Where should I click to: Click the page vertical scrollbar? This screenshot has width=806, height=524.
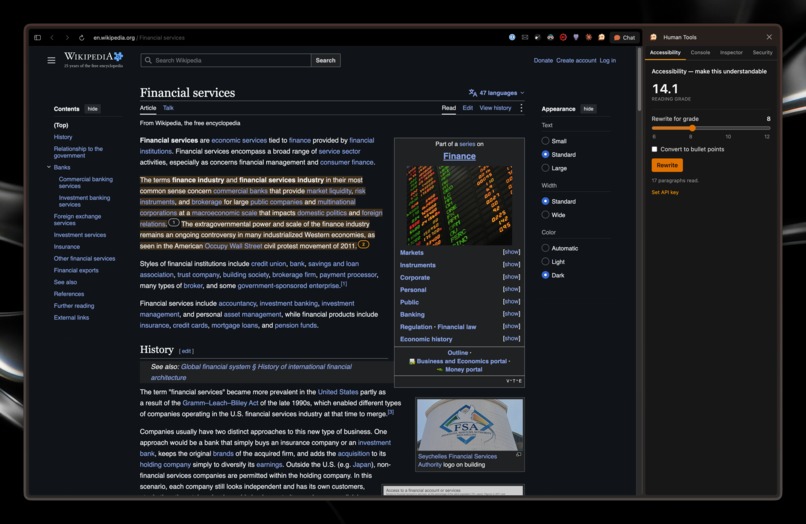(639, 80)
